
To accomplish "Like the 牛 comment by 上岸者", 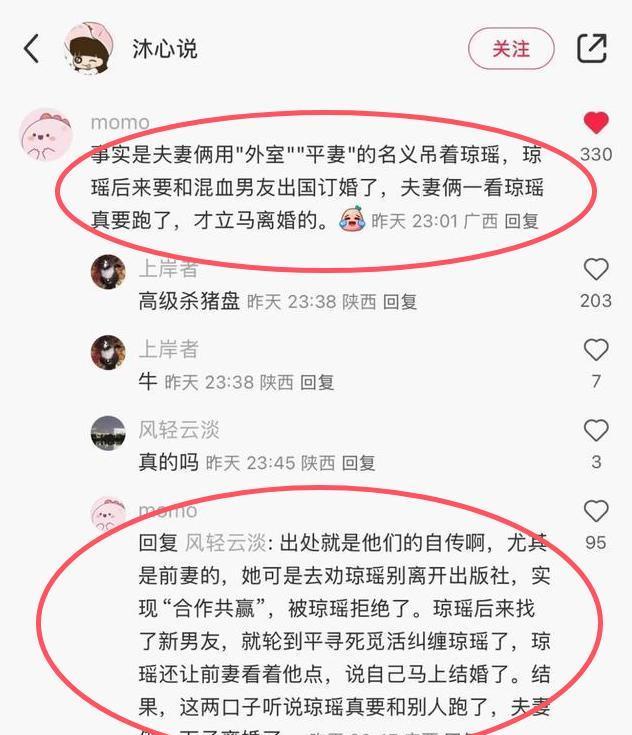I will click(596, 350).
